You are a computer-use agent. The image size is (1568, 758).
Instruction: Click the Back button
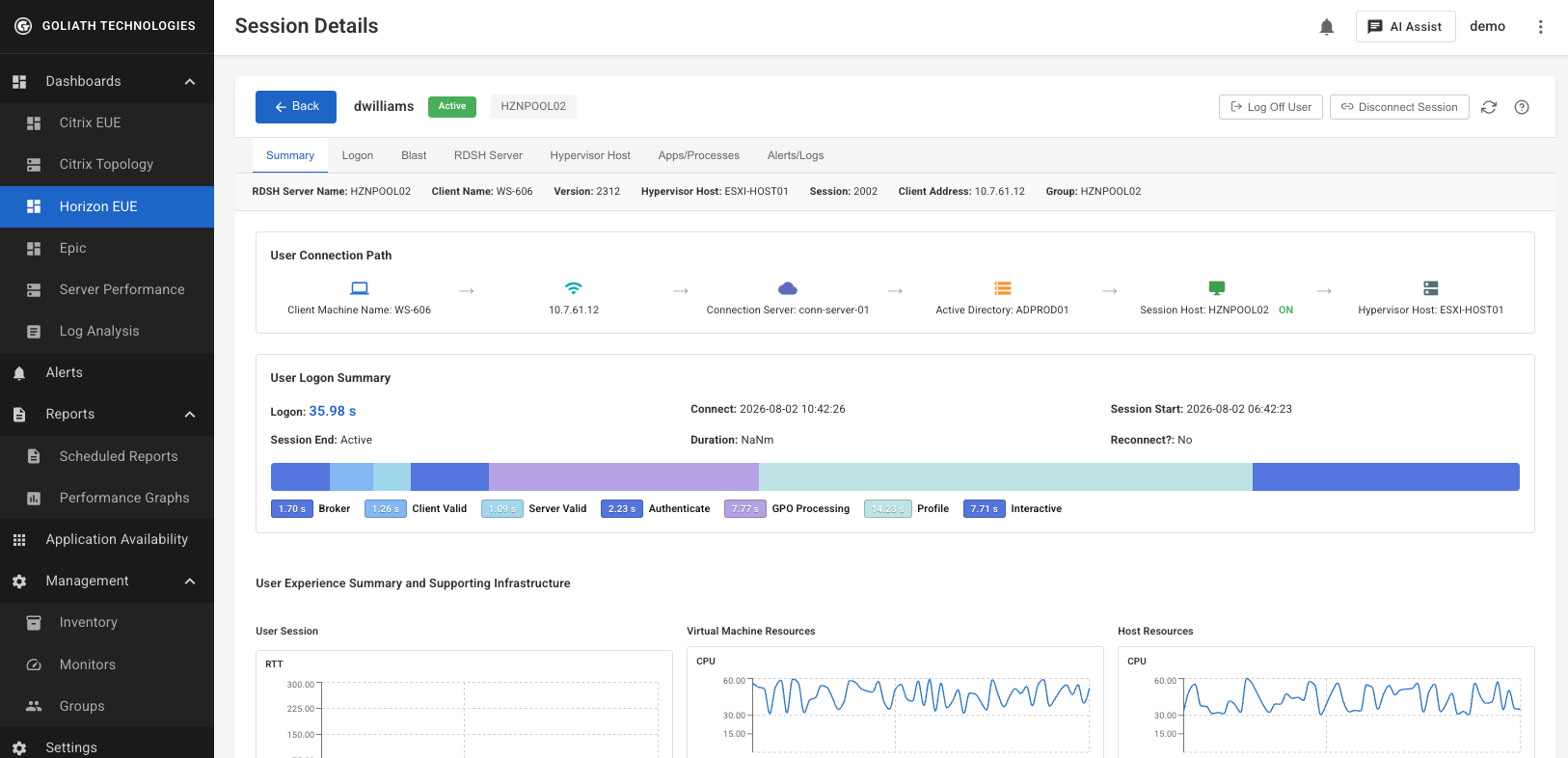pos(296,107)
